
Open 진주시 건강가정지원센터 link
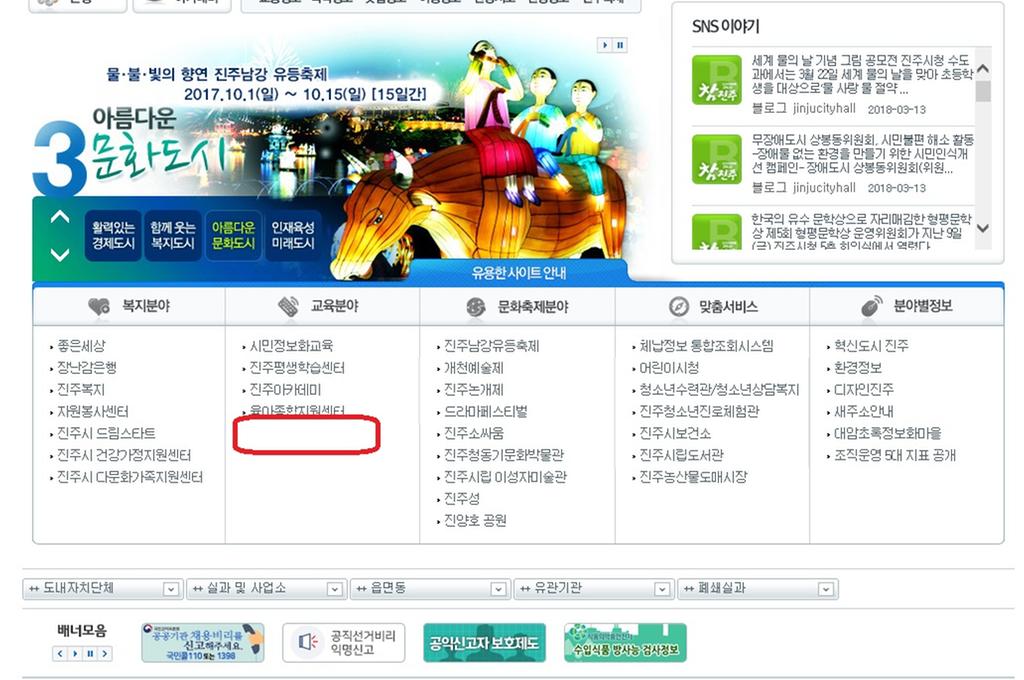124,455
